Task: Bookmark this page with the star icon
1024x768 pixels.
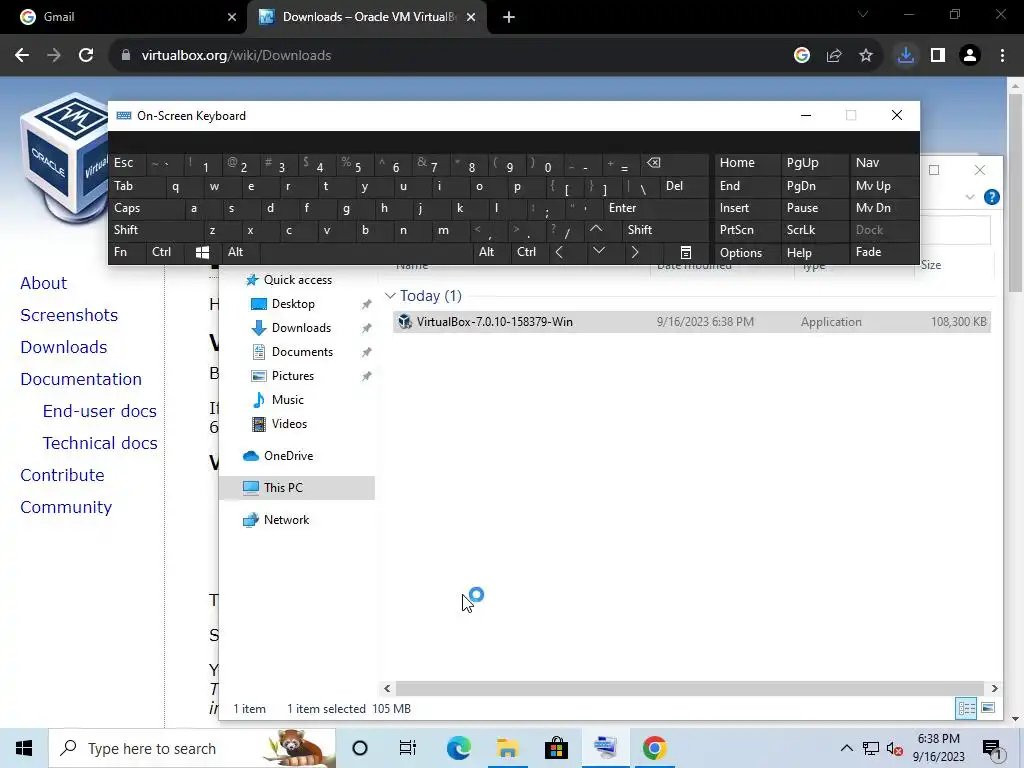Action: (866, 56)
